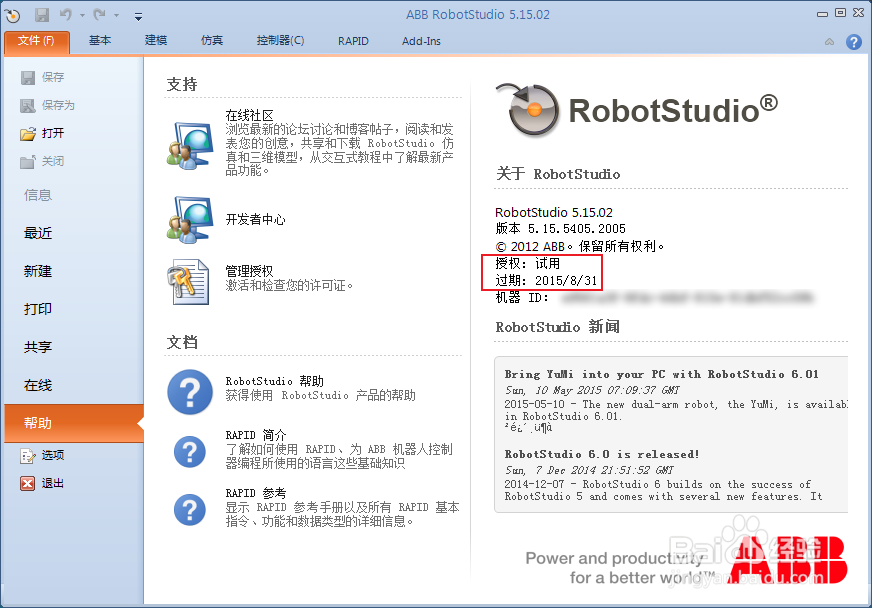872x608 pixels.
Task: Click the RobotStudio 帮助 question mark icon
Action: click(x=190, y=392)
